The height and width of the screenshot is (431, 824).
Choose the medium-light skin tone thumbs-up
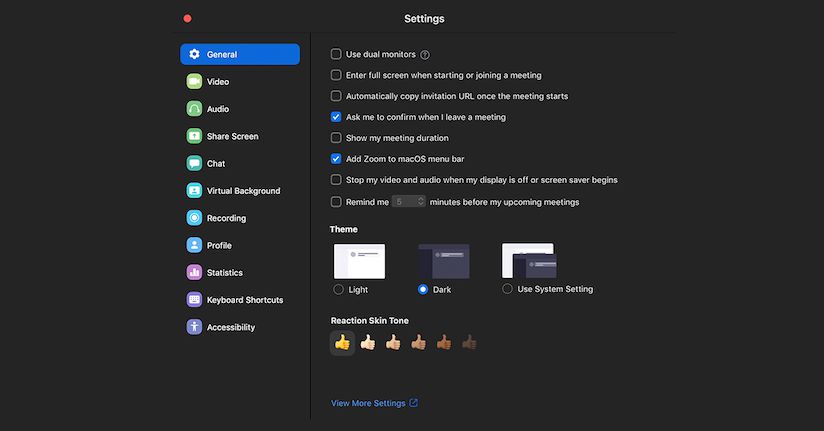pos(393,343)
